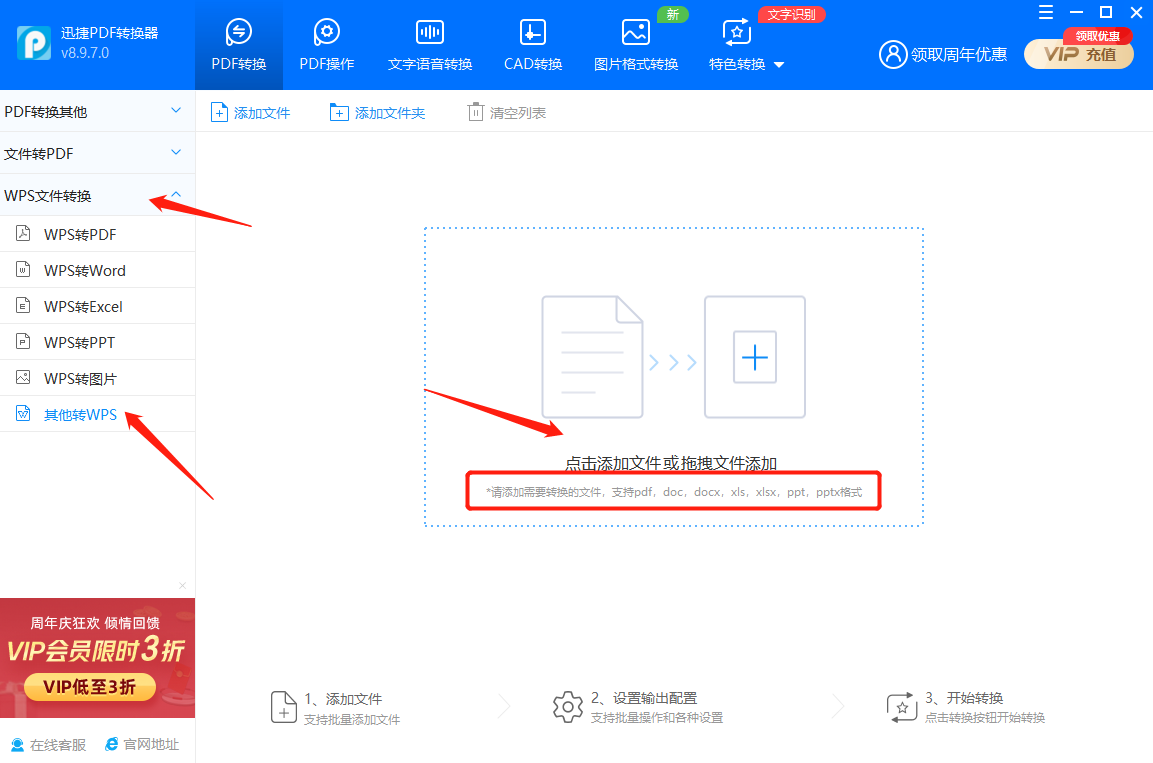Open the PDF转换 tab icon

(239, 33)
